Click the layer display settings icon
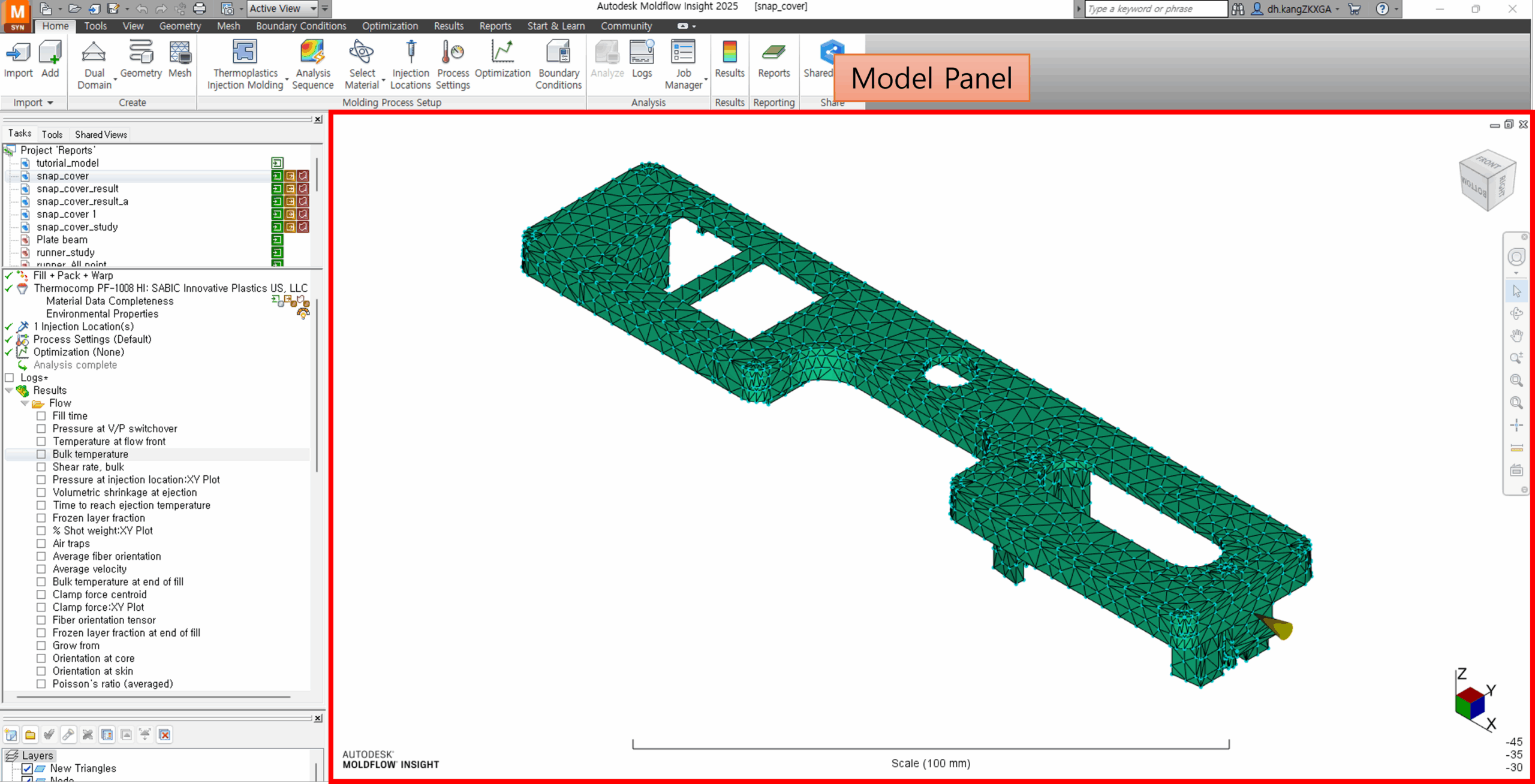The width and height of the screenshot is (1535, 784). (107, 735)
